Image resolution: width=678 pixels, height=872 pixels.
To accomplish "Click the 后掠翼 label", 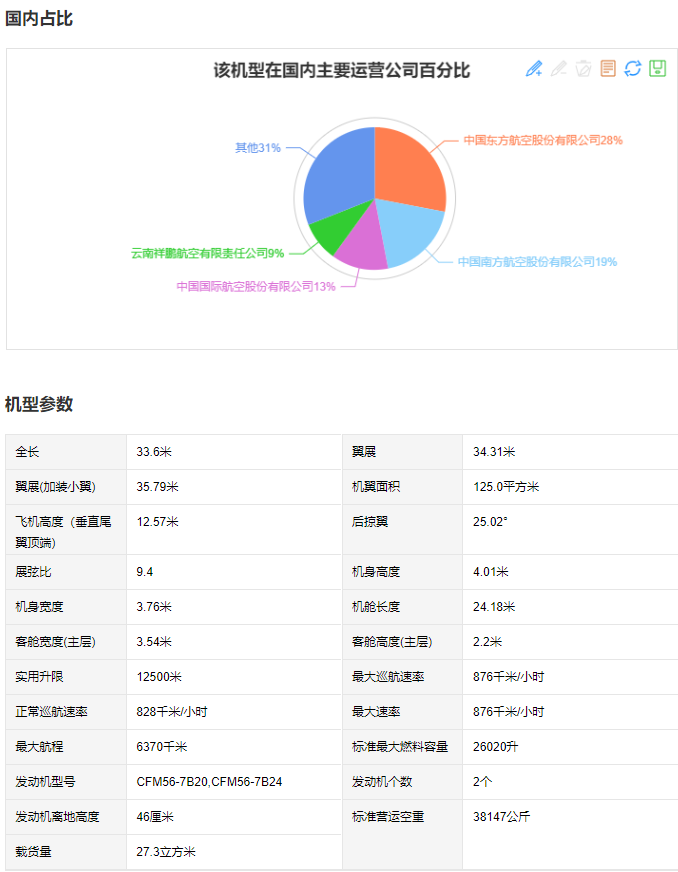I will 370,522.
